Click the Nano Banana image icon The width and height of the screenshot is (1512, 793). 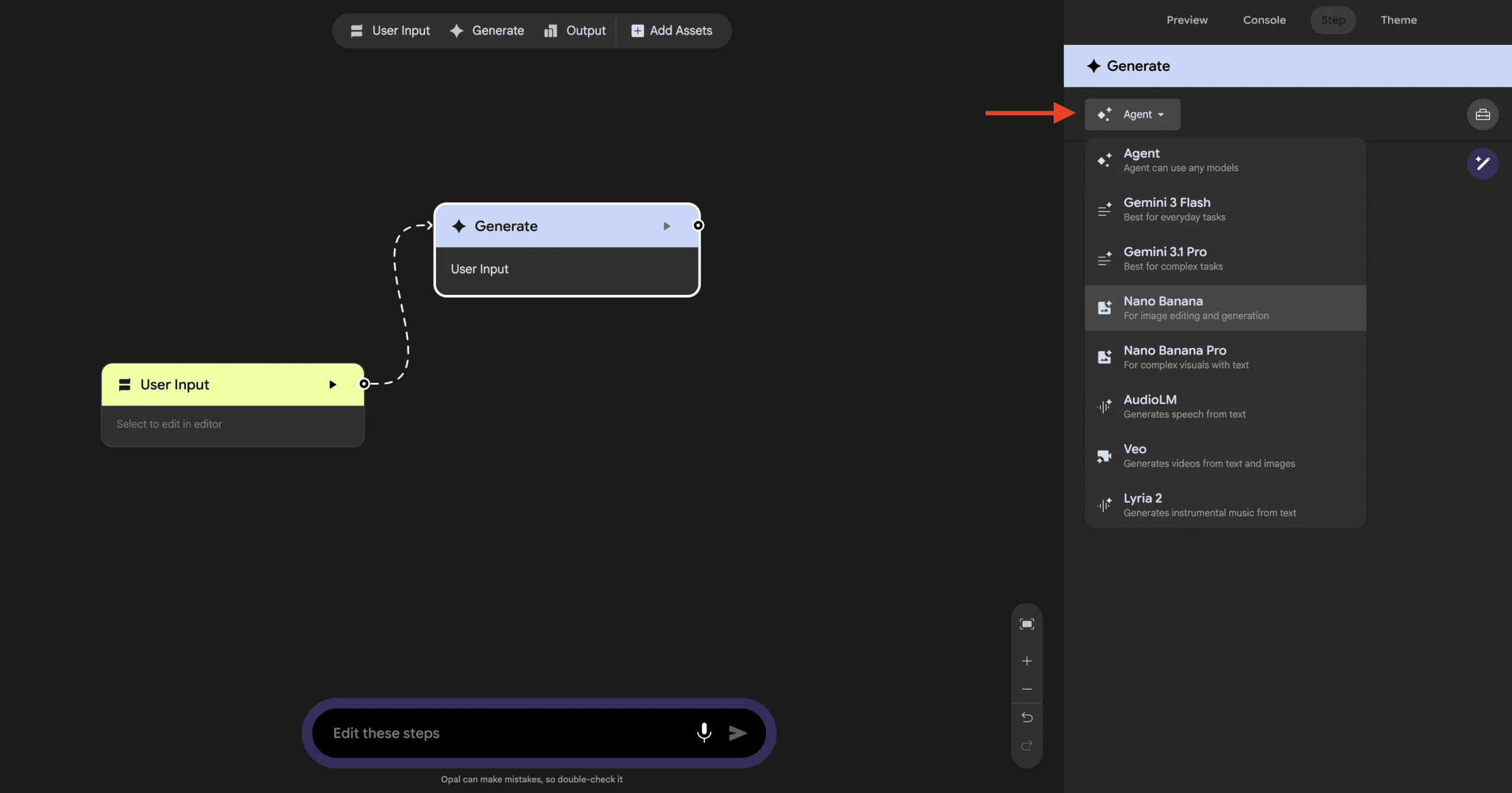(1104, 308)
